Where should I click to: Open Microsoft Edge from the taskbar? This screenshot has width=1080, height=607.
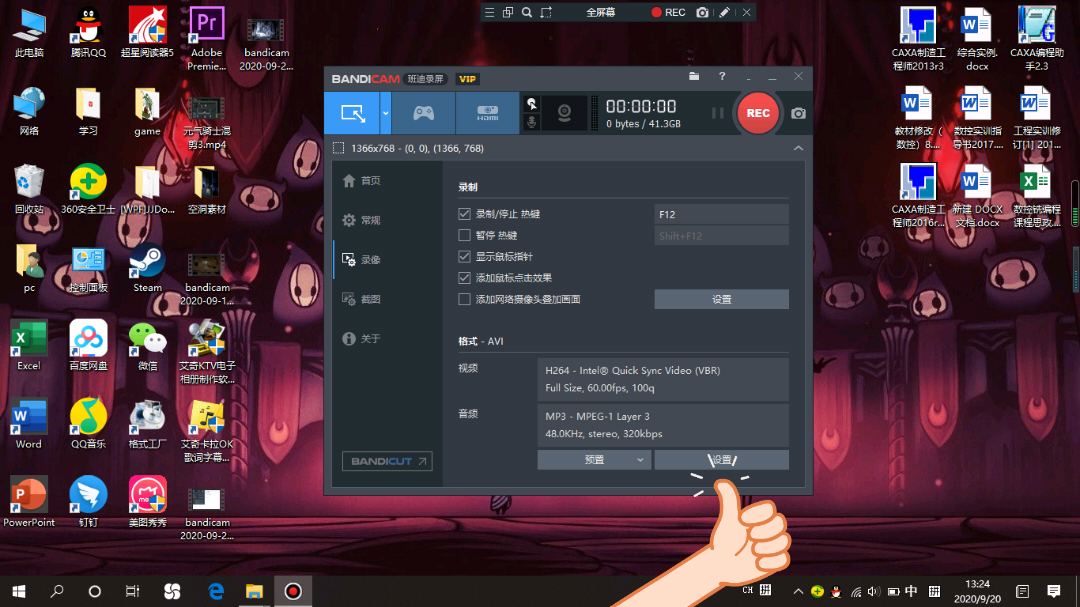click(x=216, y=591)
